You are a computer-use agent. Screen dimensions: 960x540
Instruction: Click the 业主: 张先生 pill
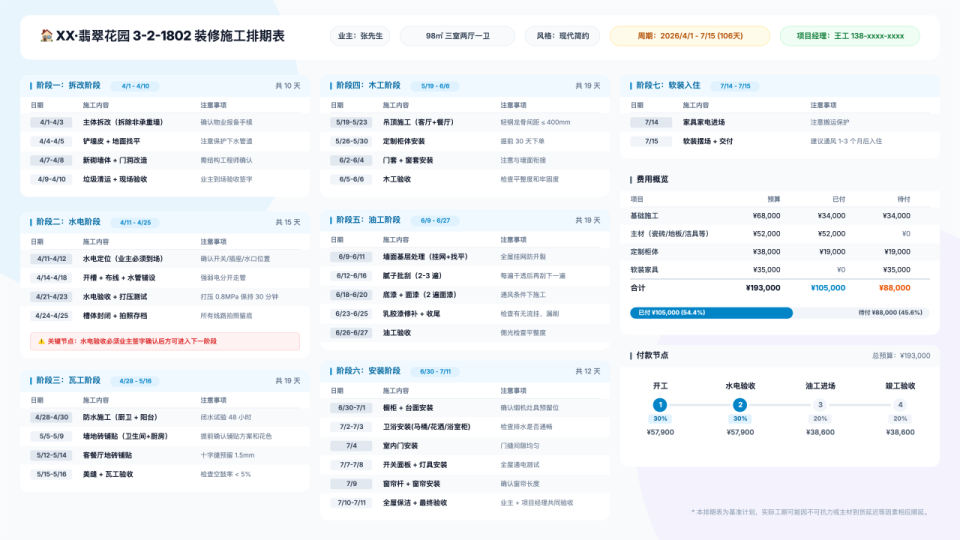[x=361, y=36]
